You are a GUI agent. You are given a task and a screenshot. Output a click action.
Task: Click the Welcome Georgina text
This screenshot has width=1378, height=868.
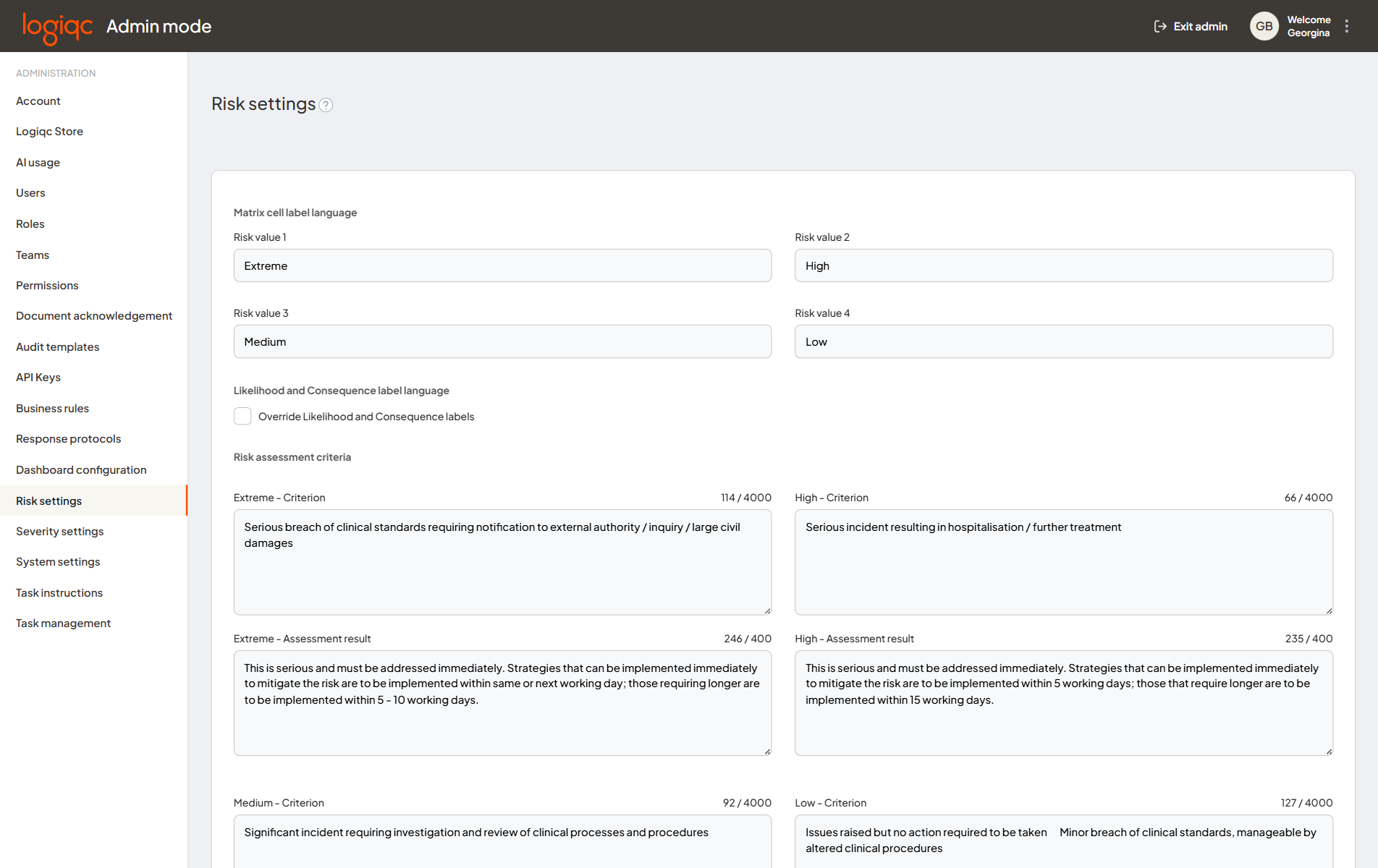(x=1309, y=26)
